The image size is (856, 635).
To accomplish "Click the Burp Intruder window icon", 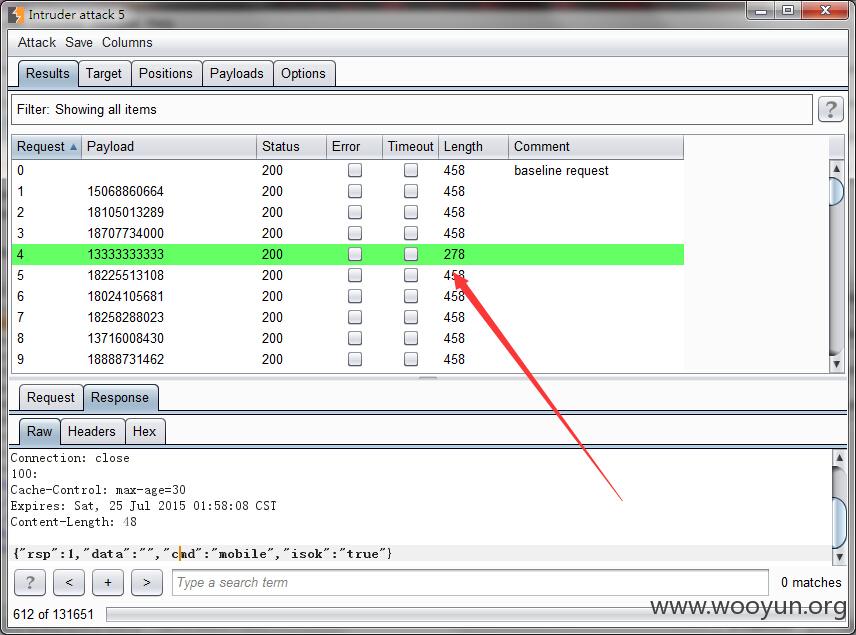I will point(16,14).
